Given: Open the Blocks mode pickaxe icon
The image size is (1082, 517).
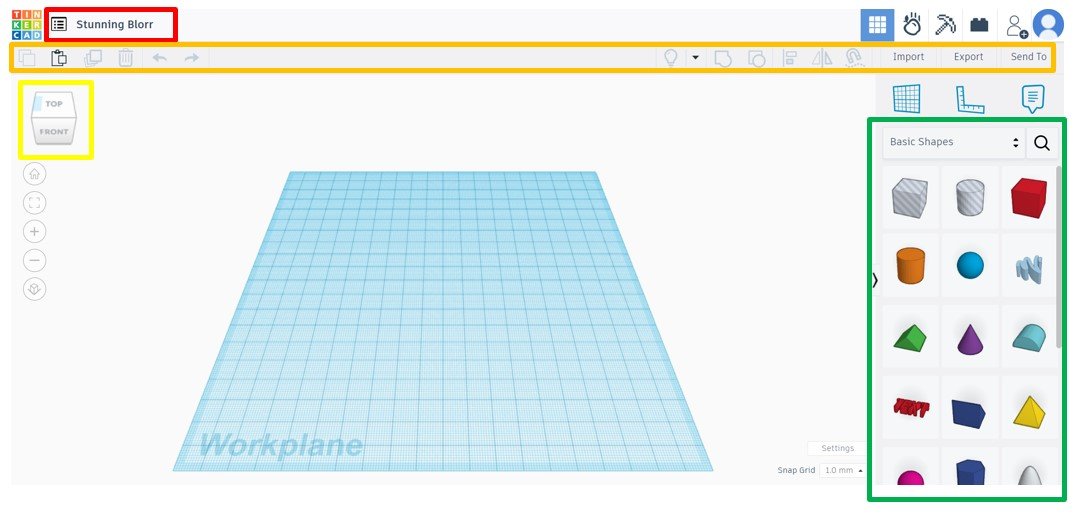Looking at the screenshot, I should (945, 25).
